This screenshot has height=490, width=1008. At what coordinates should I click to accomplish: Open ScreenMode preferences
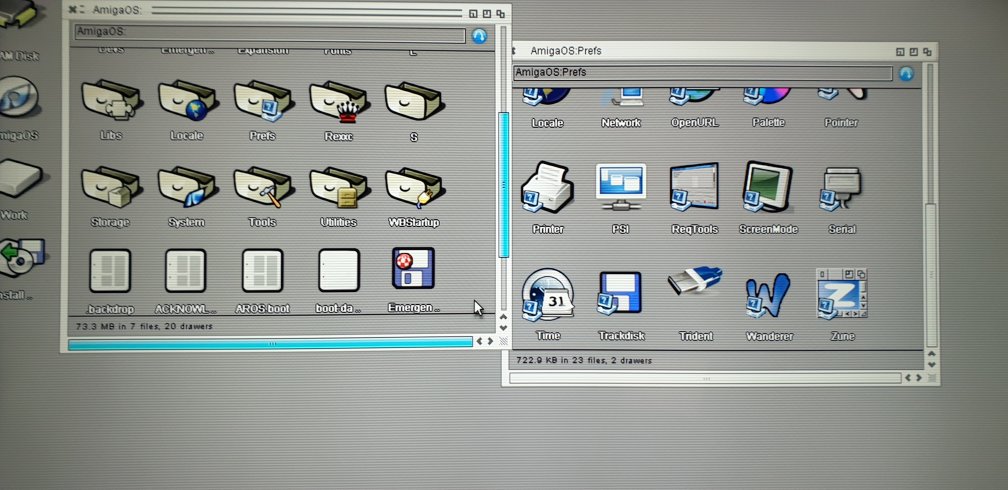click(768, 188)
